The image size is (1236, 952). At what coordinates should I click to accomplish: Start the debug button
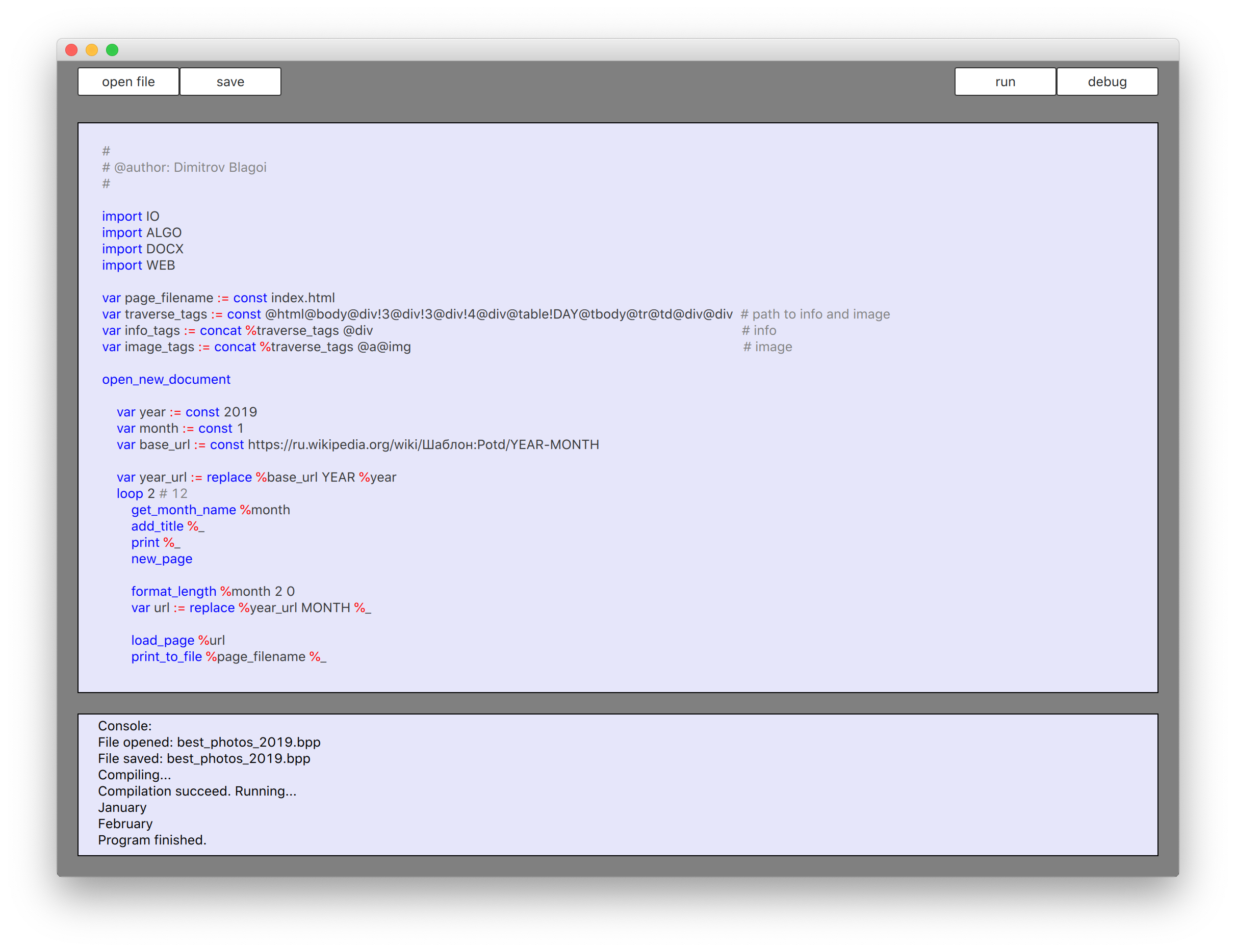(1107, 82)
